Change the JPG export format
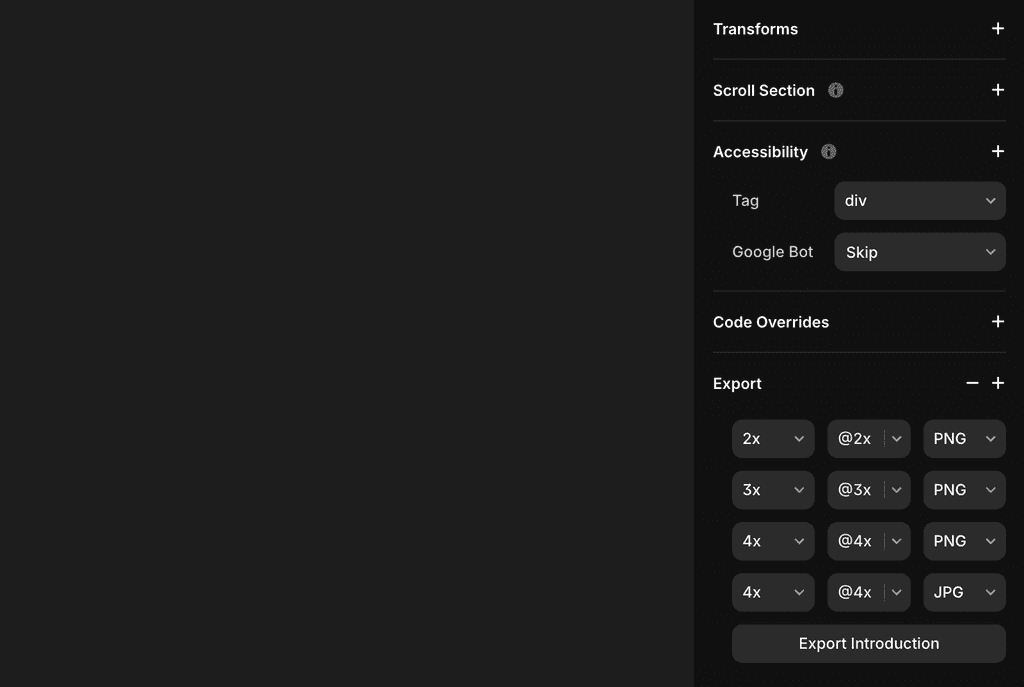This screenshot has height=687, width=1024. point(963,592)
